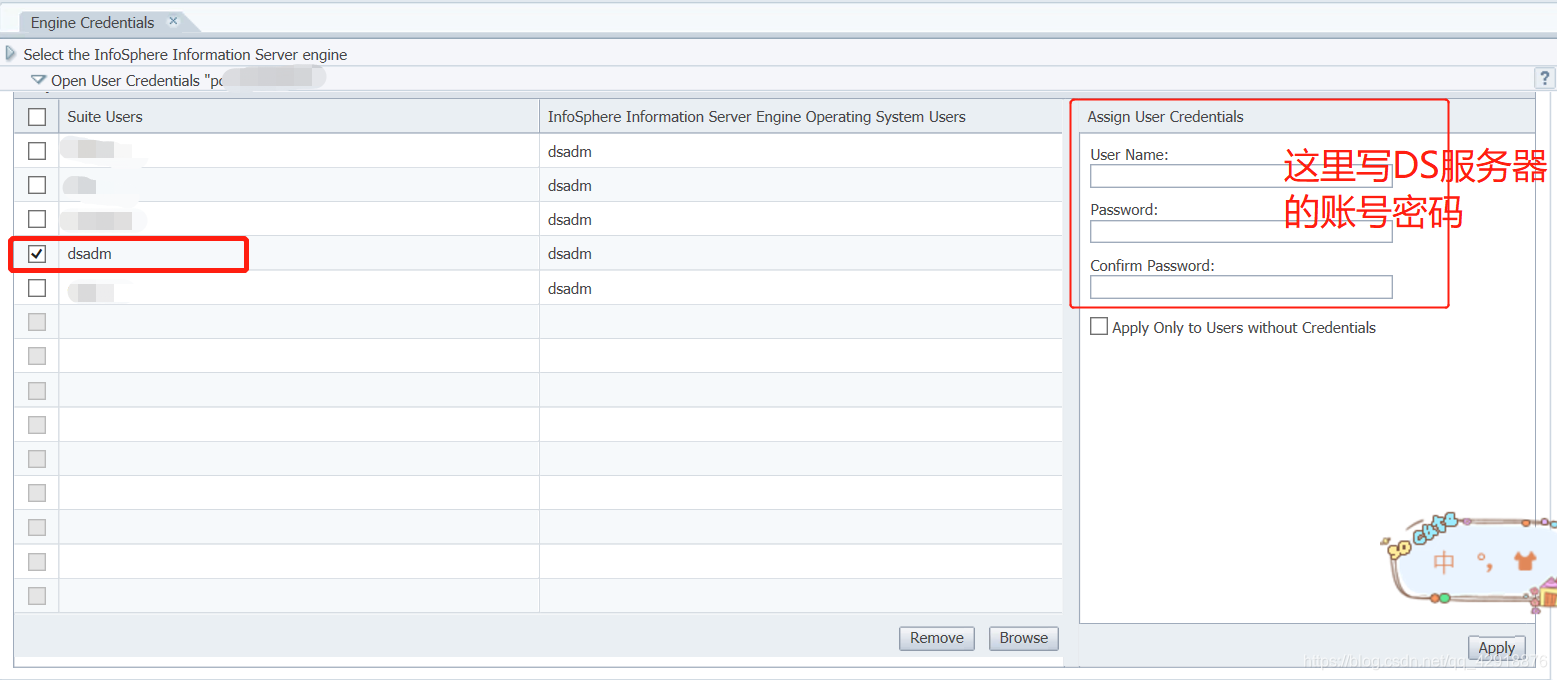This screenshot has width=1557, height=680.
Task: Click the Assign User Credentials heading
Action: click(x=1165, y=117)
